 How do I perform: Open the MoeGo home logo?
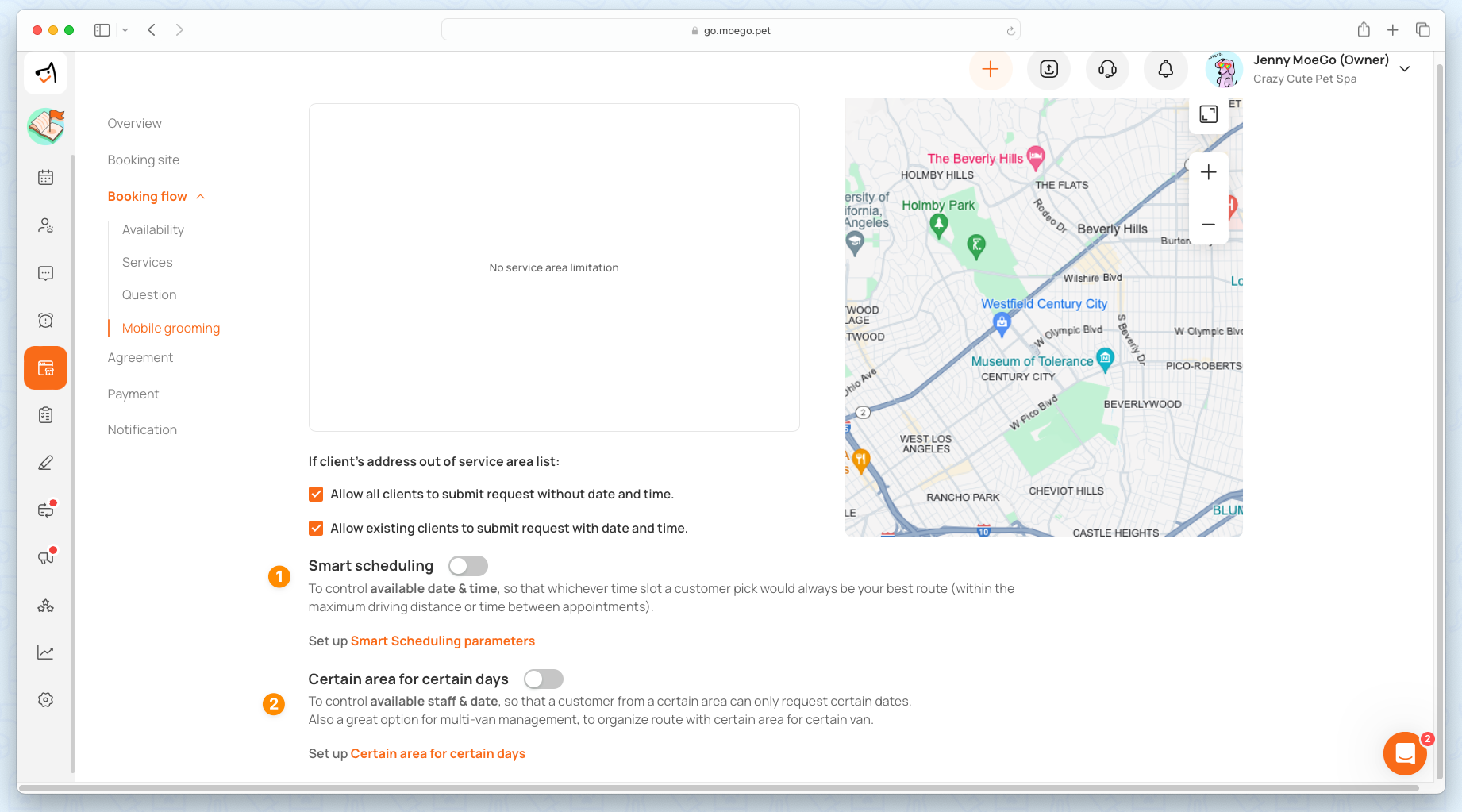coord(46,73)
